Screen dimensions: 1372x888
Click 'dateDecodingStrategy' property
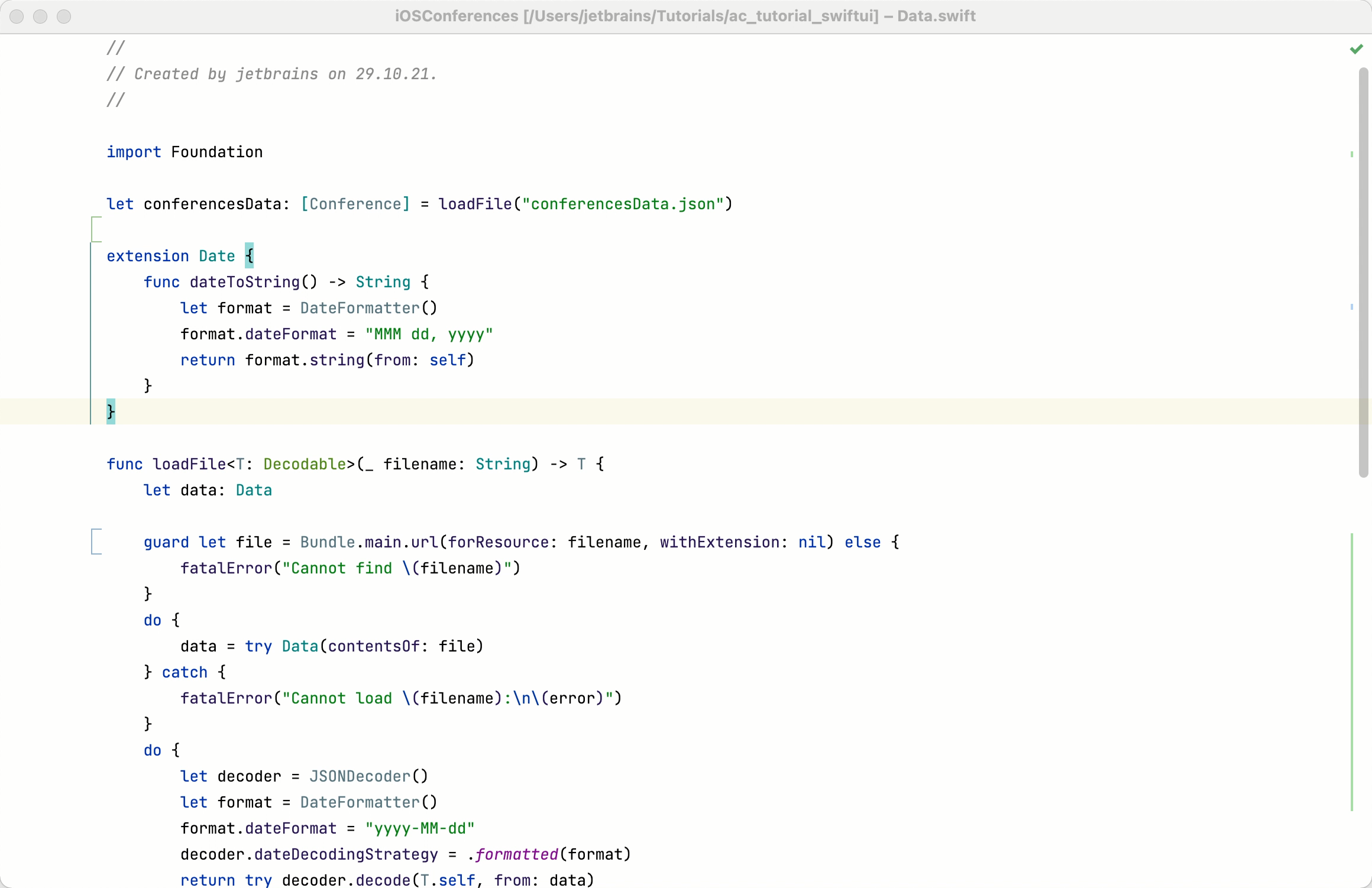click(346, 854)
